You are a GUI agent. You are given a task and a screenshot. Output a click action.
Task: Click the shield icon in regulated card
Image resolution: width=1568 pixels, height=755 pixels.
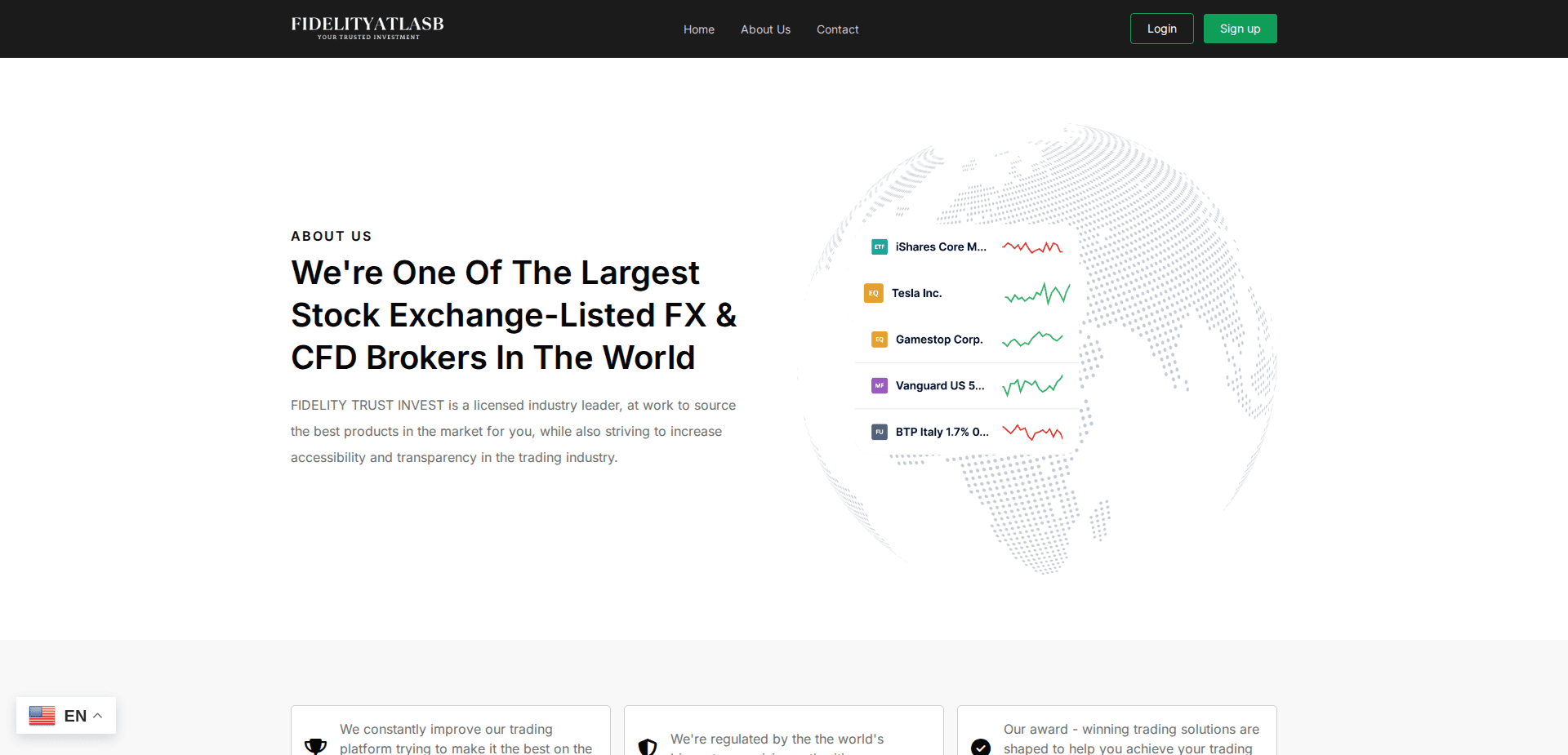point(648,747)
